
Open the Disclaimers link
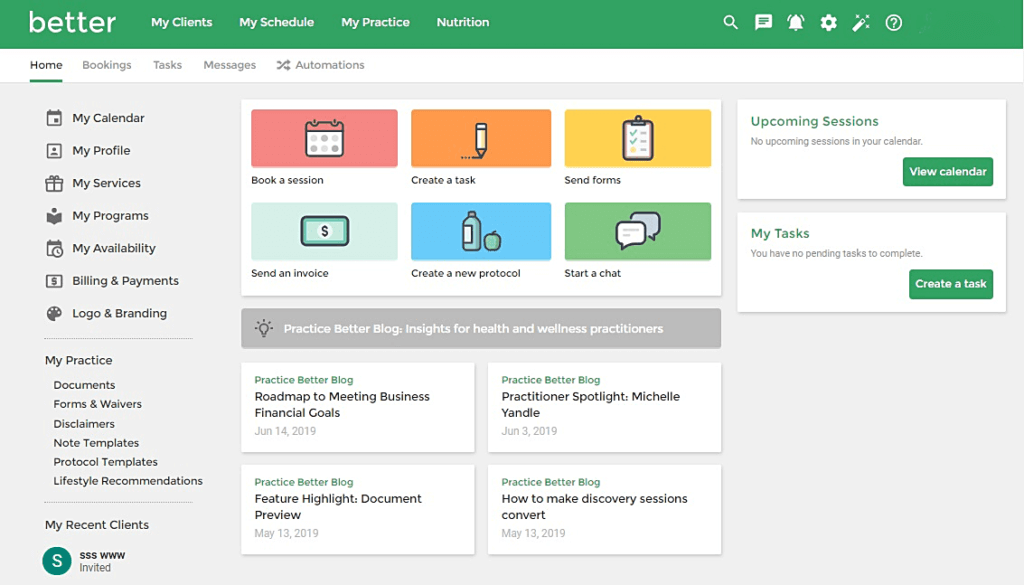84,424
